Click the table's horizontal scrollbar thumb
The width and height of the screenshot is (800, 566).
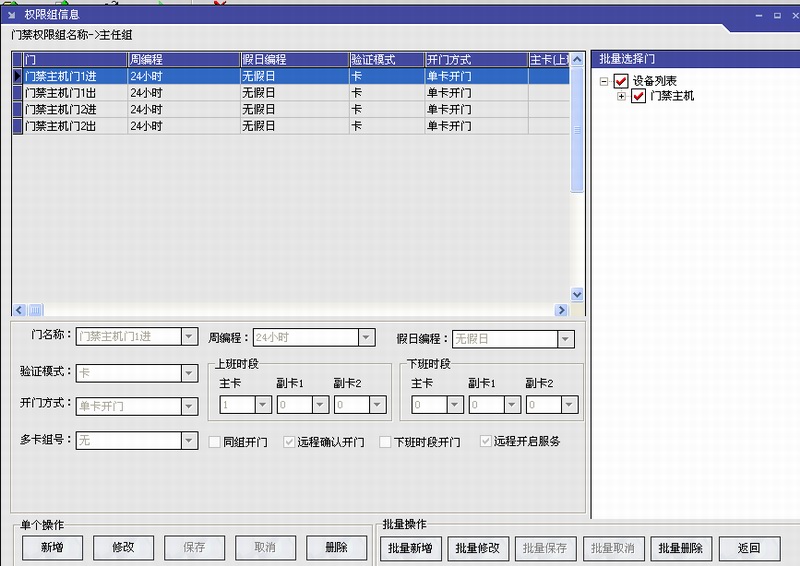[35, 310]
